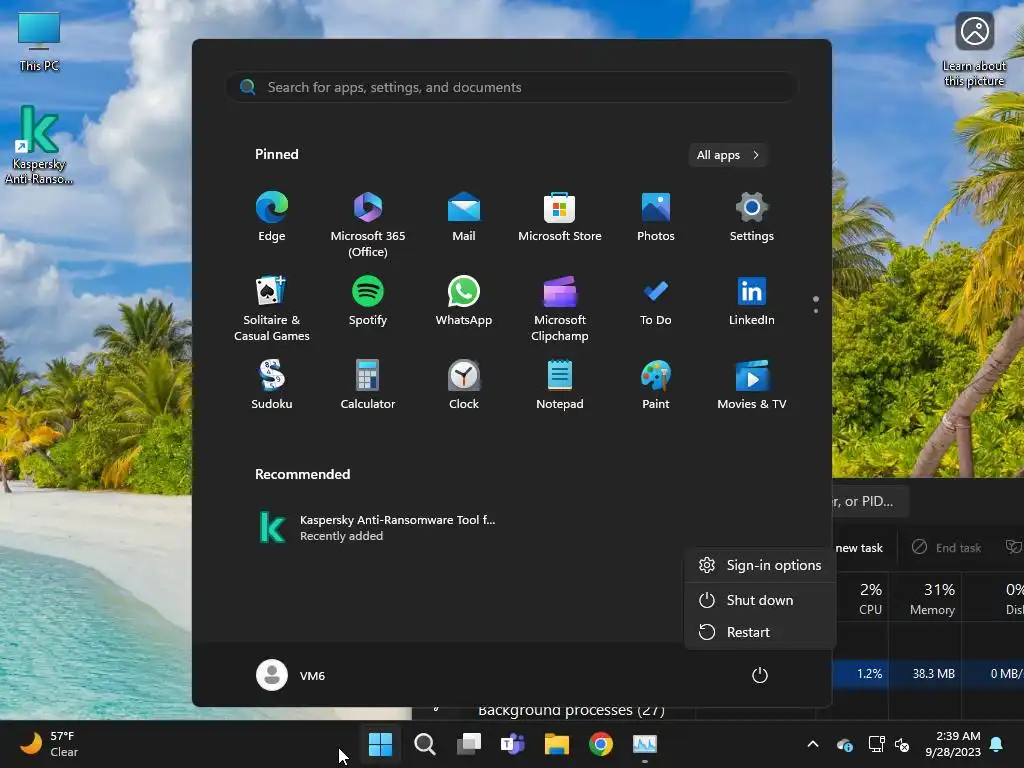
Task: Go to next page of pinned apps
Action: pyautogui.click(x=816, y=311)
